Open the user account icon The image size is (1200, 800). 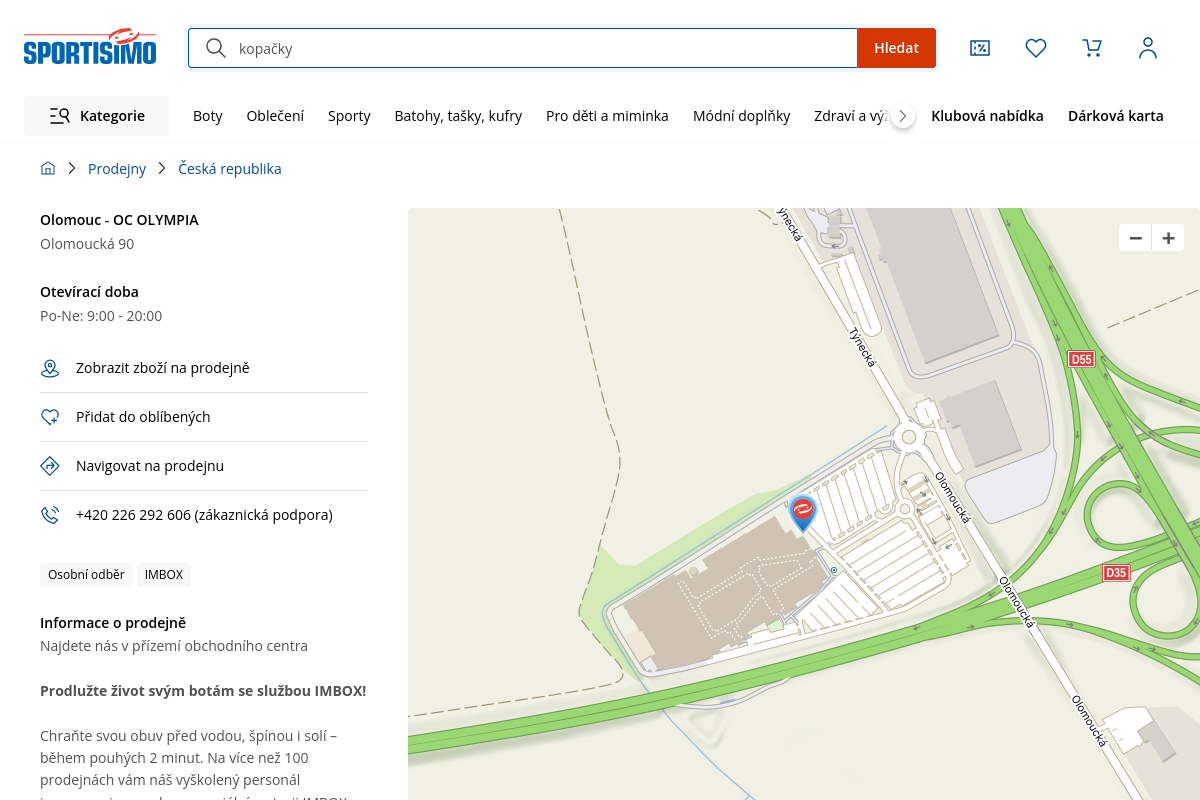[1148, 48]
